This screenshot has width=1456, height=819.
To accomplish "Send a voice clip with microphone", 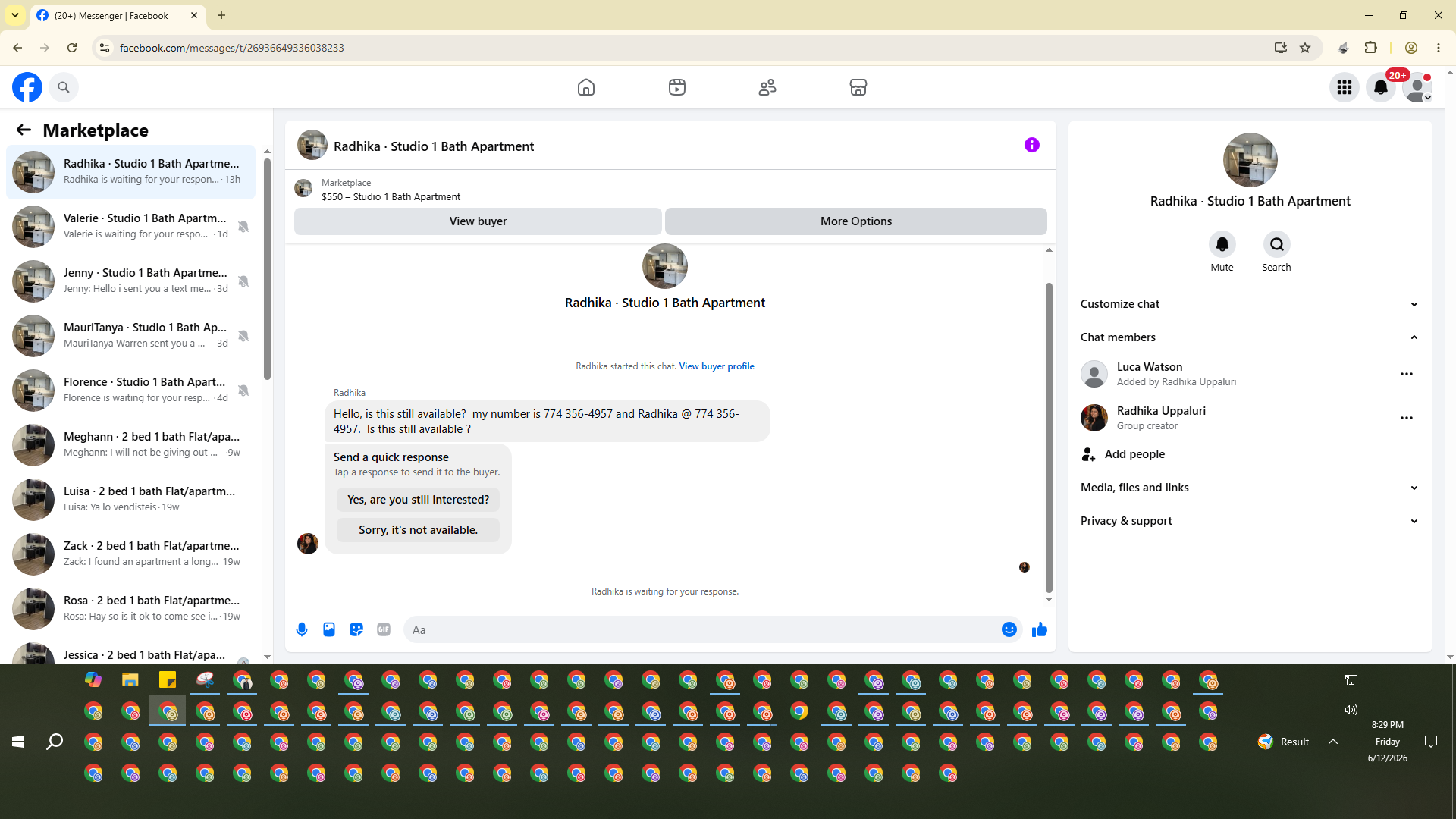I will coord(302,629).
